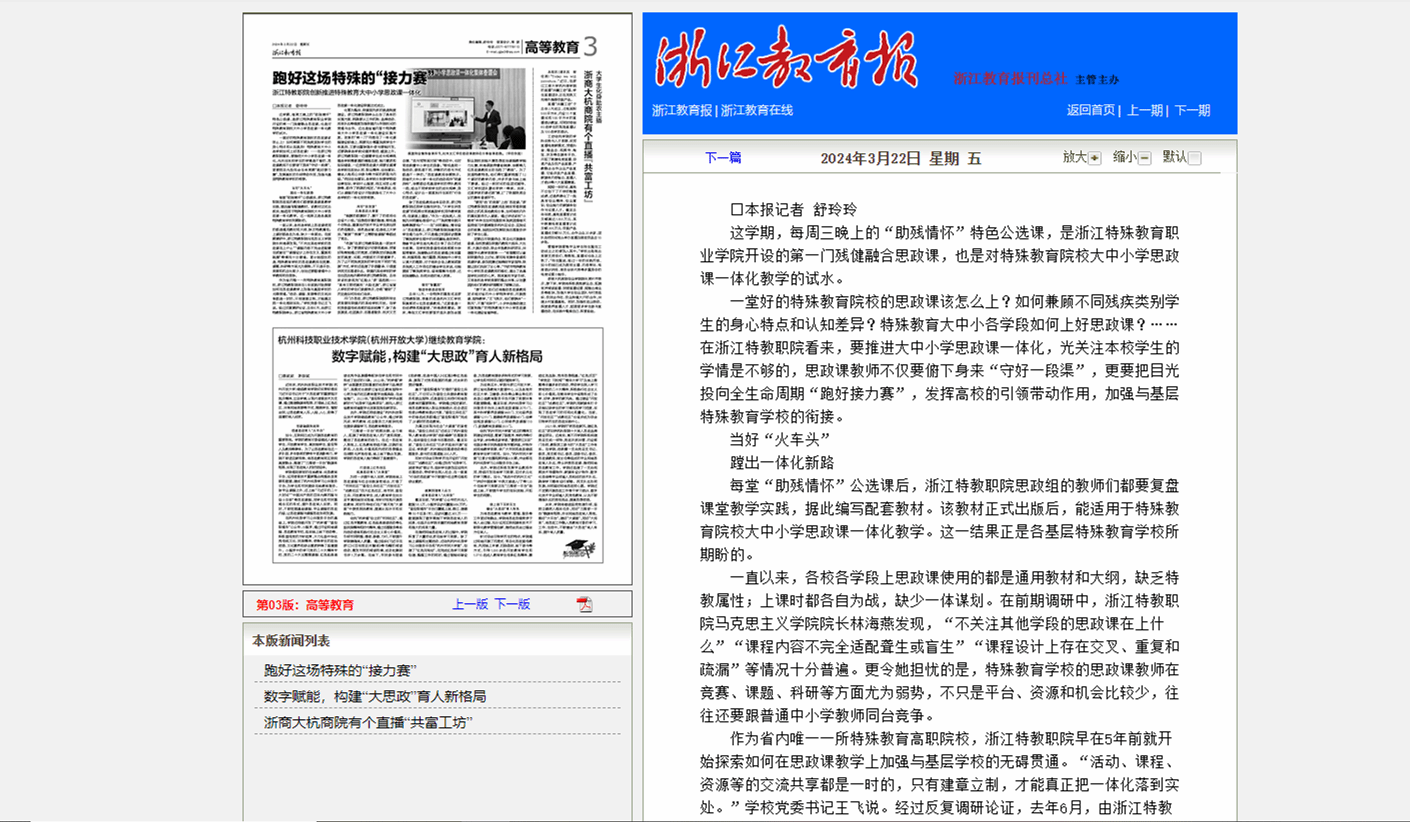Click the red 浙江教育报刊总社 text

click(x=1010, y=78)
